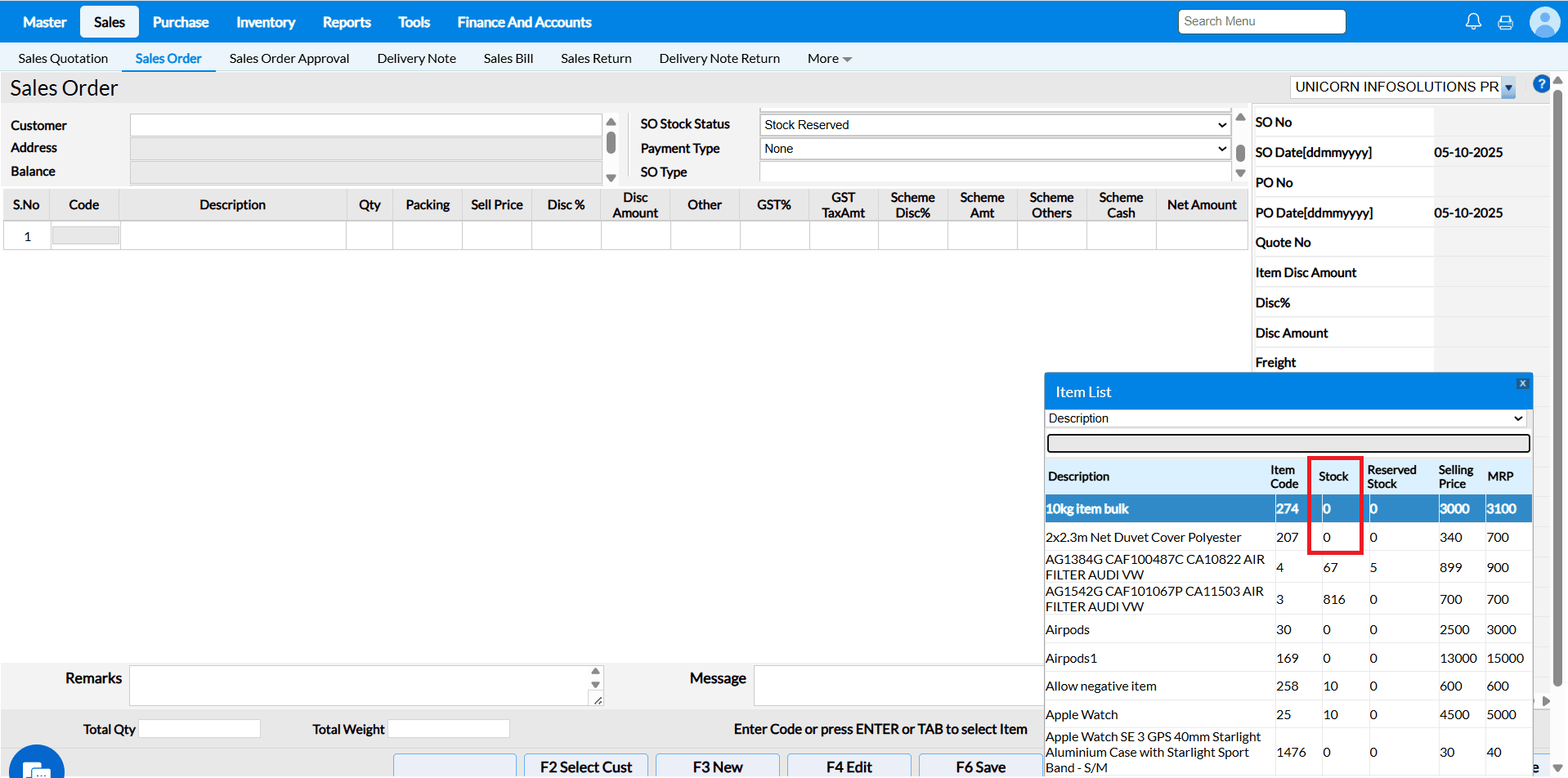1568x778 pixels.
Task: Expand the SO Stock Status dropdown
Action: [995, 125]
